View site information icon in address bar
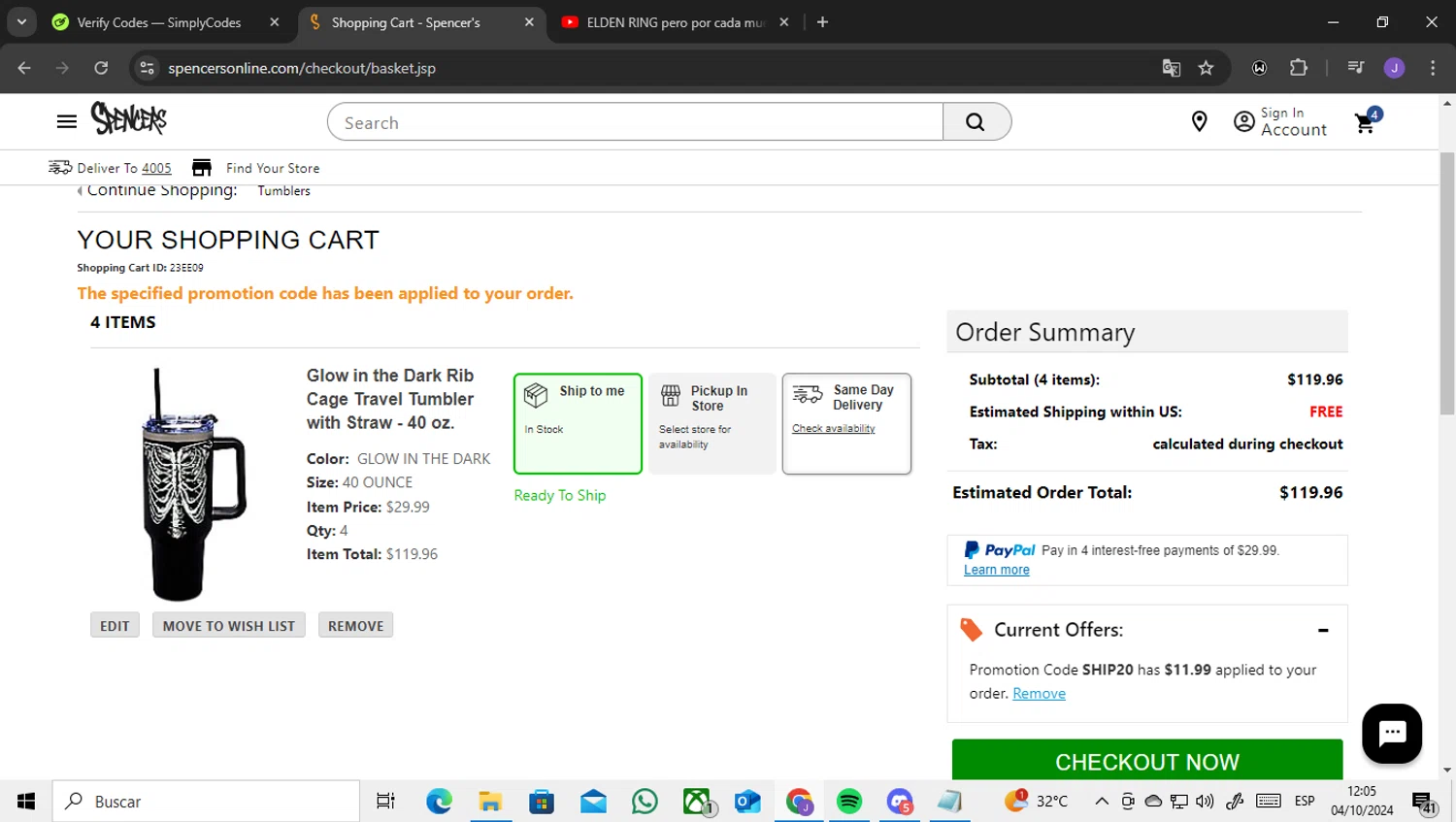1456x822 pixels. pyautogui.click(x=147, y=68)
